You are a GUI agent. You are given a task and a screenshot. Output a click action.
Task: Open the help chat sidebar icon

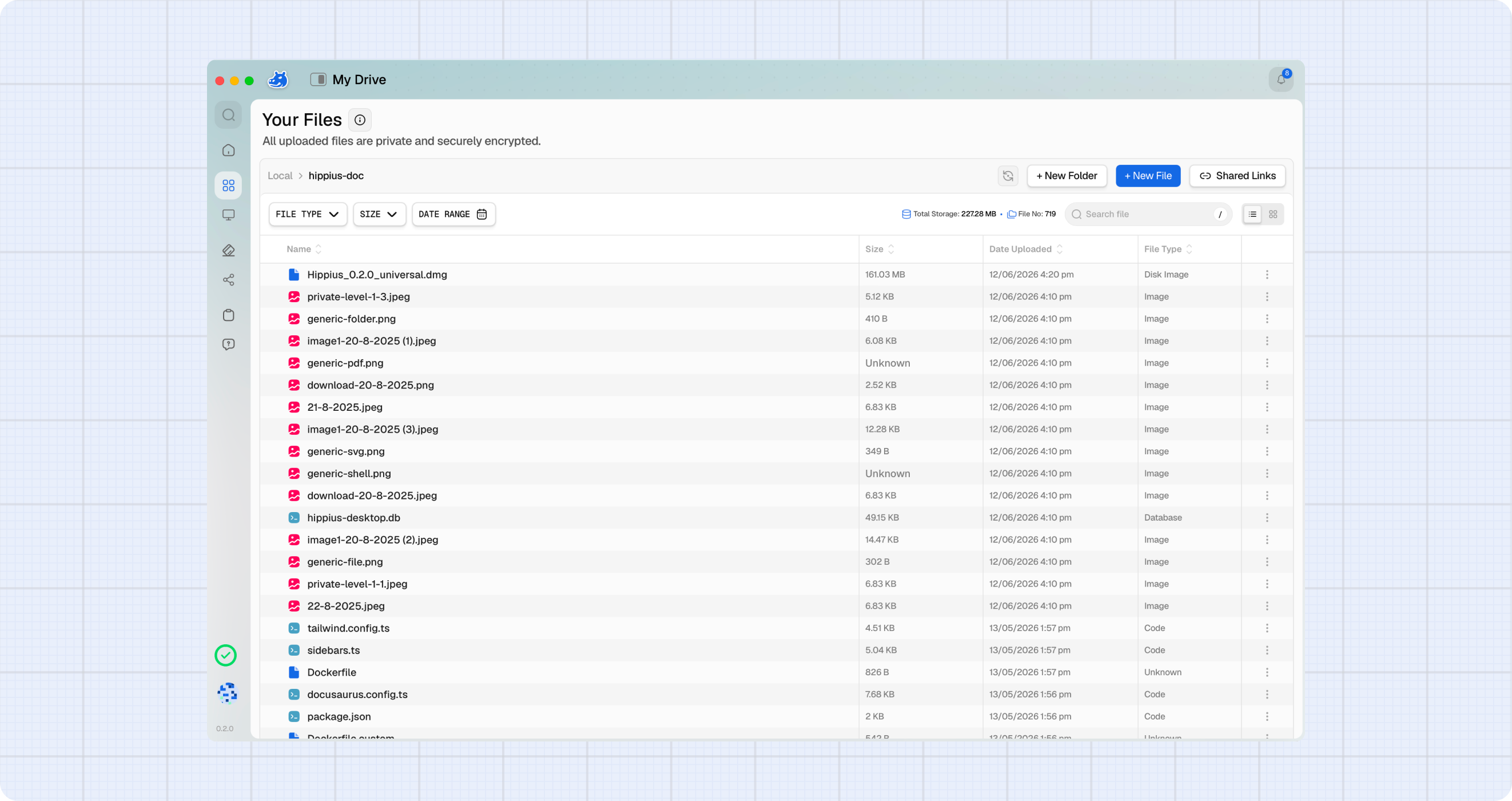coord(228,344)
